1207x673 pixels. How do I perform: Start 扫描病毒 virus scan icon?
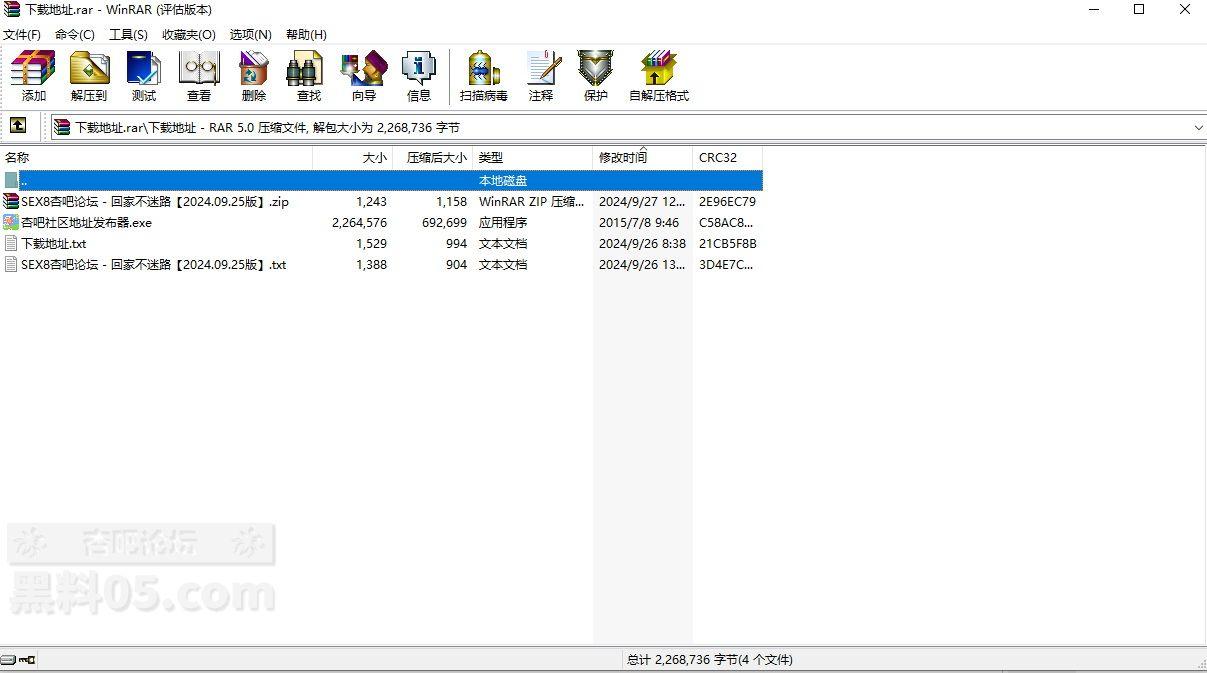[x=484, y=77]
